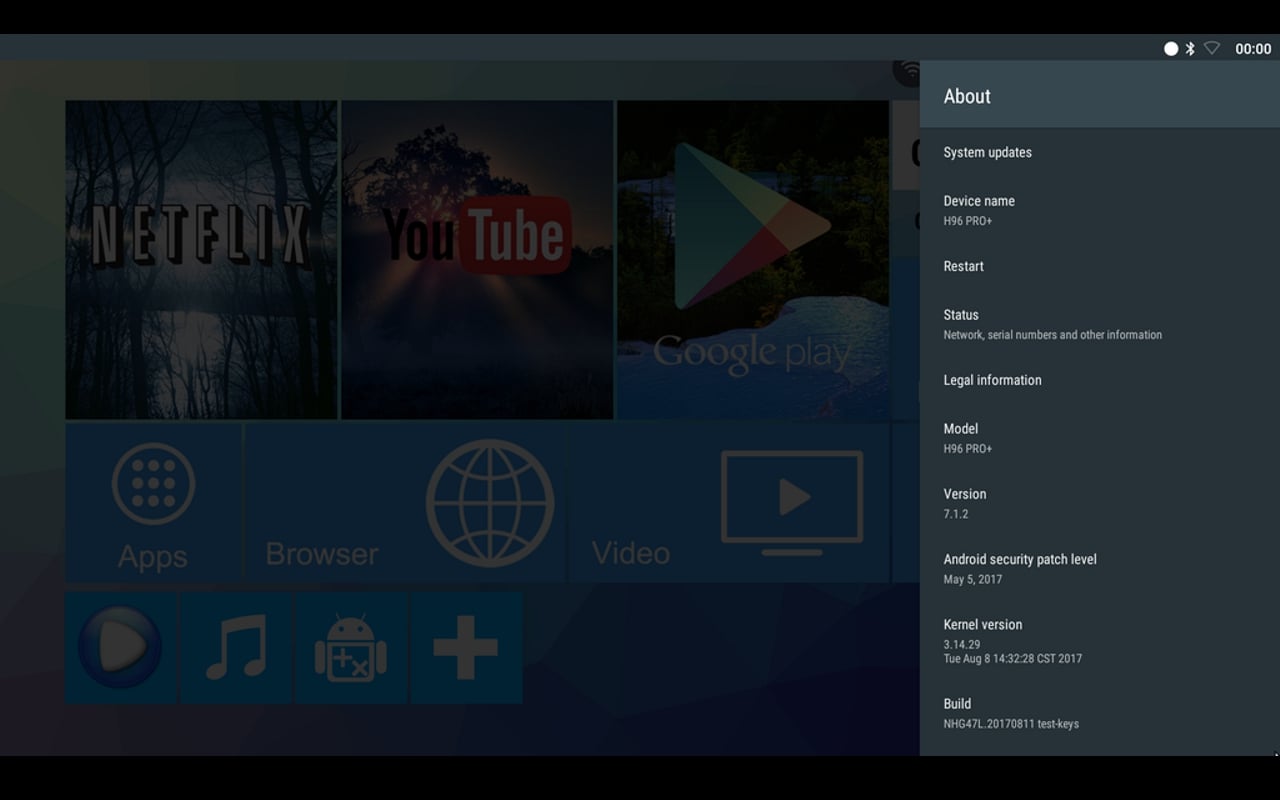Open Legal information
Image resolution: width=1280 pixels, height=800 pixels.
pos(992,380)
